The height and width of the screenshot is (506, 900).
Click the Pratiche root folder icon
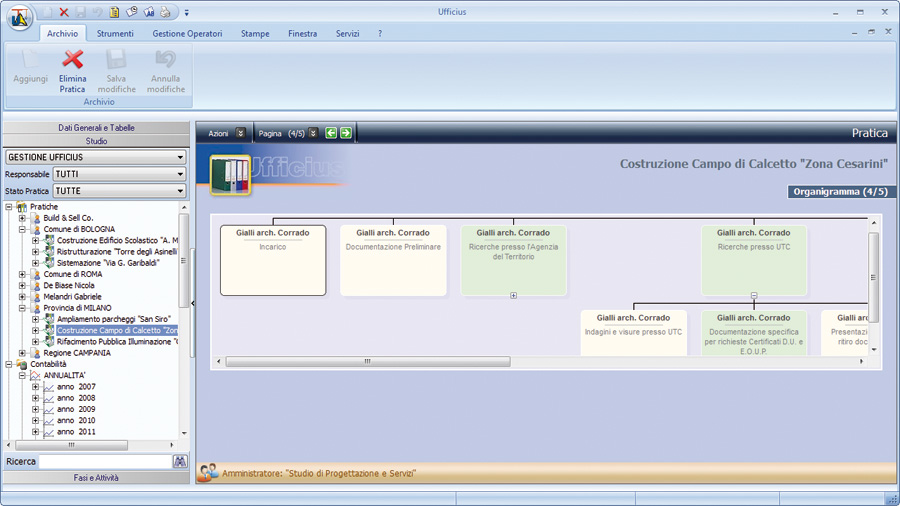coord(22,207)
